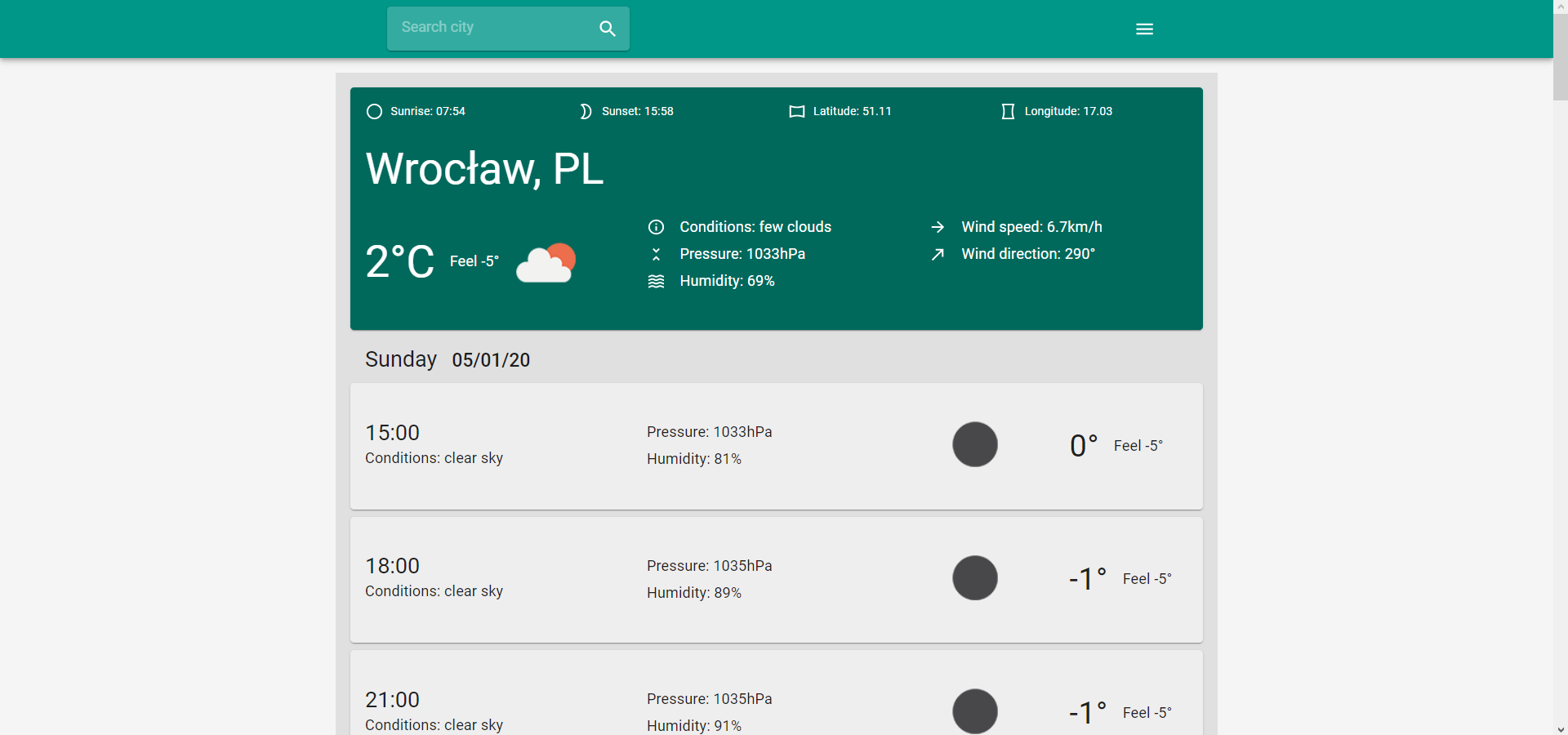Click the latitude icon

pos(797,111)
